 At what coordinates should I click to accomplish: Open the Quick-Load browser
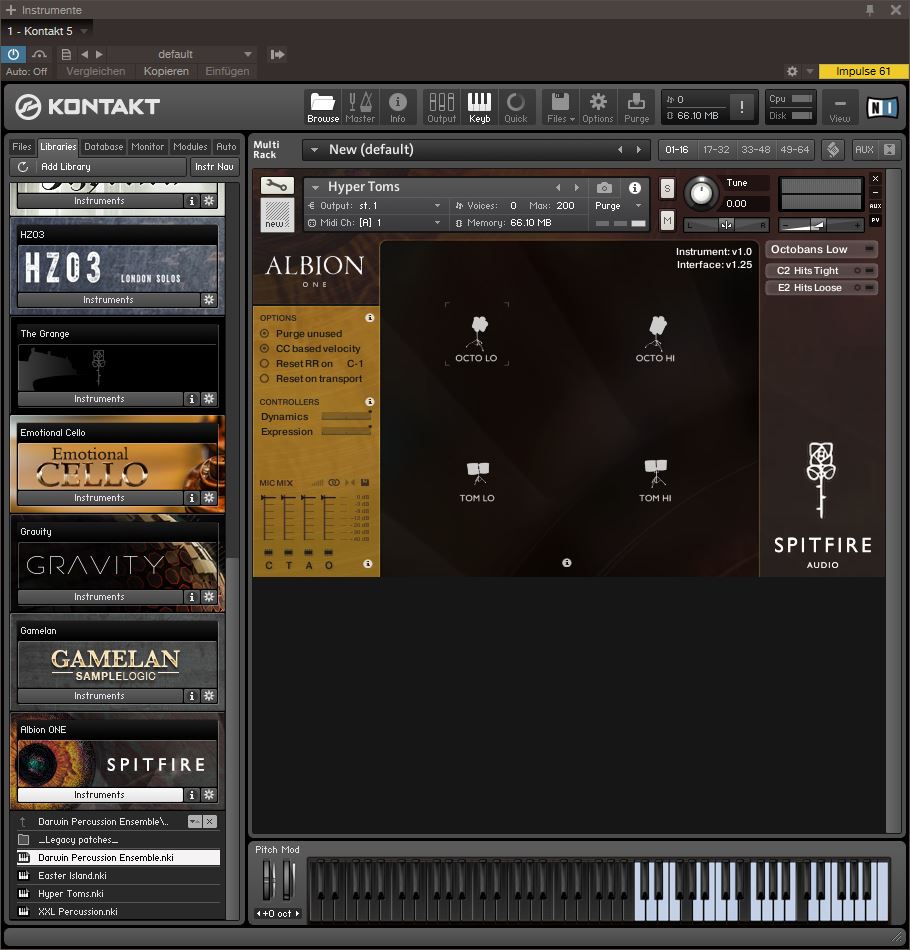pyautogui.click(x=516, y=107)
